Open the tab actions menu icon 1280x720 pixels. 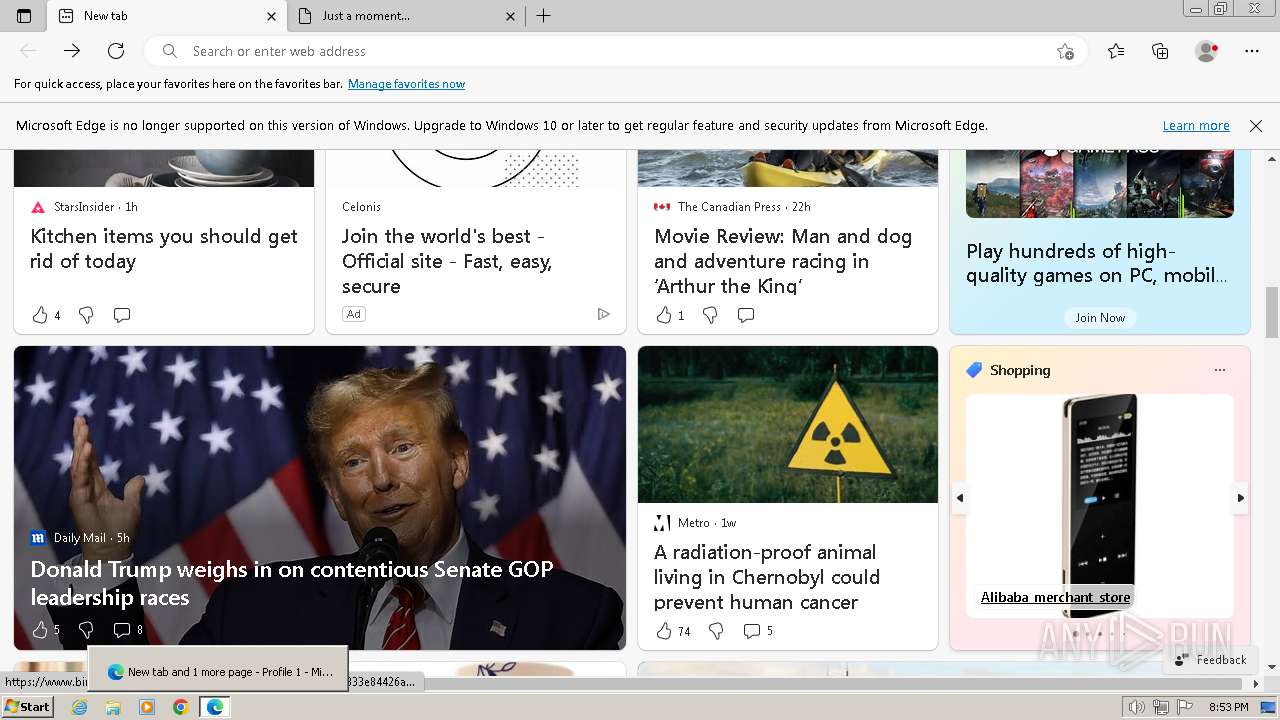pos(24,16)
